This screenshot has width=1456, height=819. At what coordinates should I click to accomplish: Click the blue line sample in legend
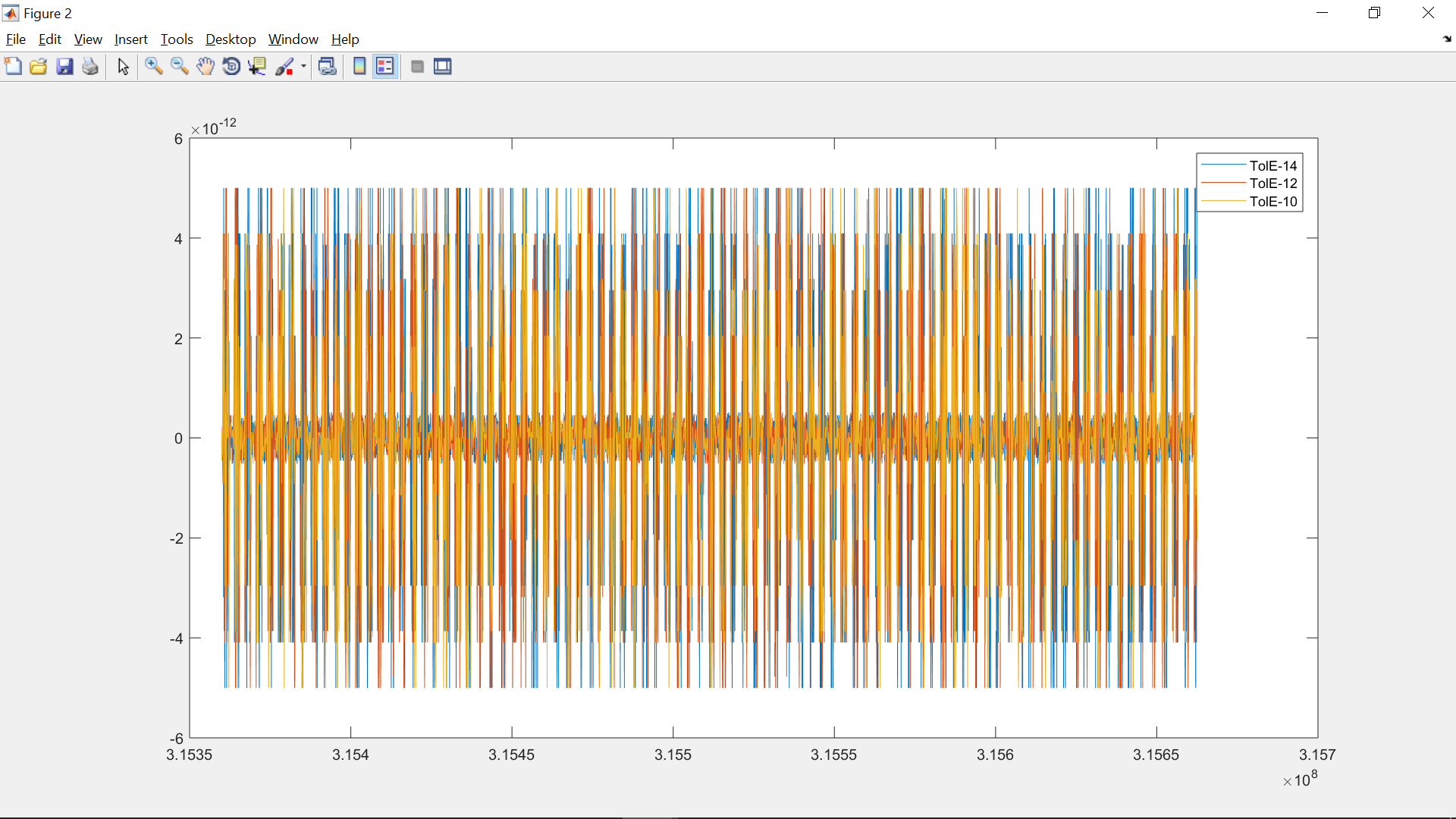1223,165
